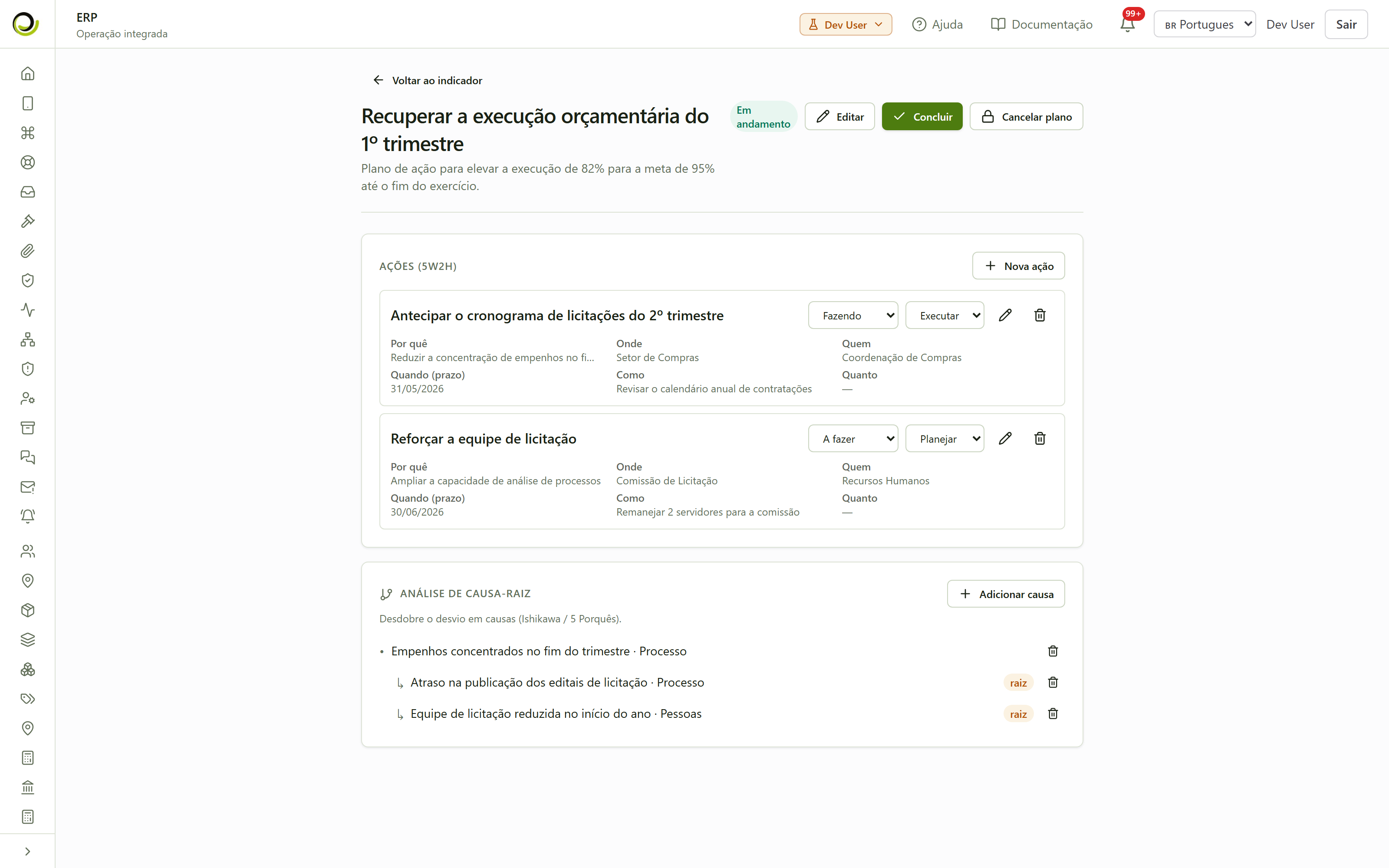
Task: Delete cause 'Empenhos concentrados no fim do trimestre'
Action: [x=1053, y=651]
